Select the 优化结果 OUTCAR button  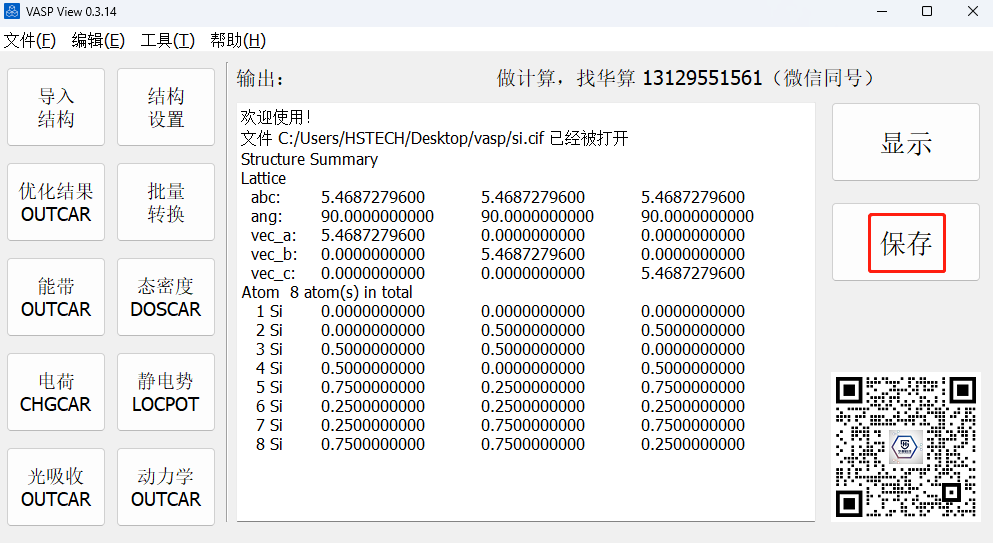click(56, 203)
